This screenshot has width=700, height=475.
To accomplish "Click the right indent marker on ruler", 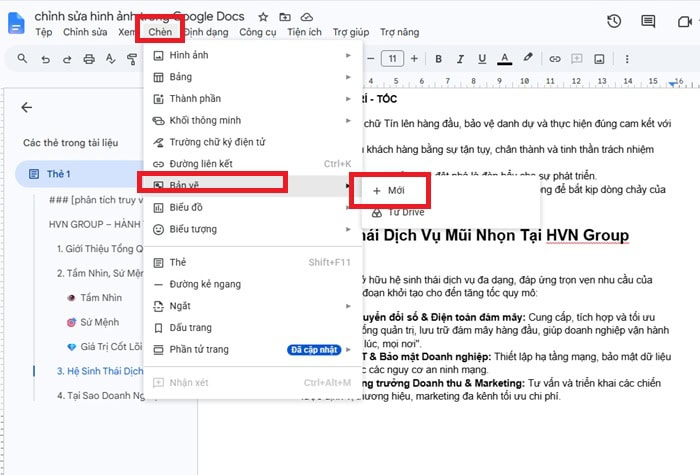I will coord(672,84).
